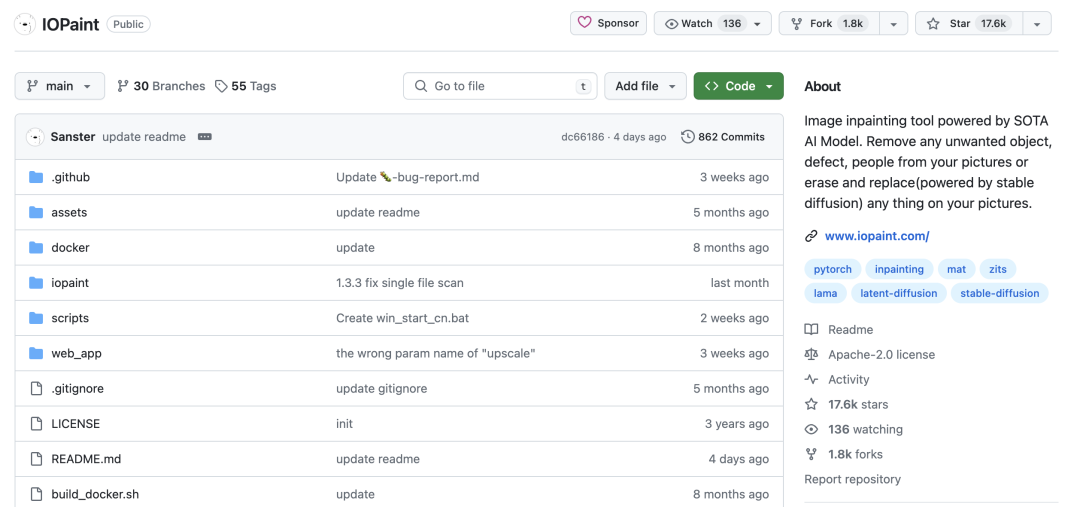Open the LICENSE file
Screen dimensions: 1080x507
click(75, 424)
